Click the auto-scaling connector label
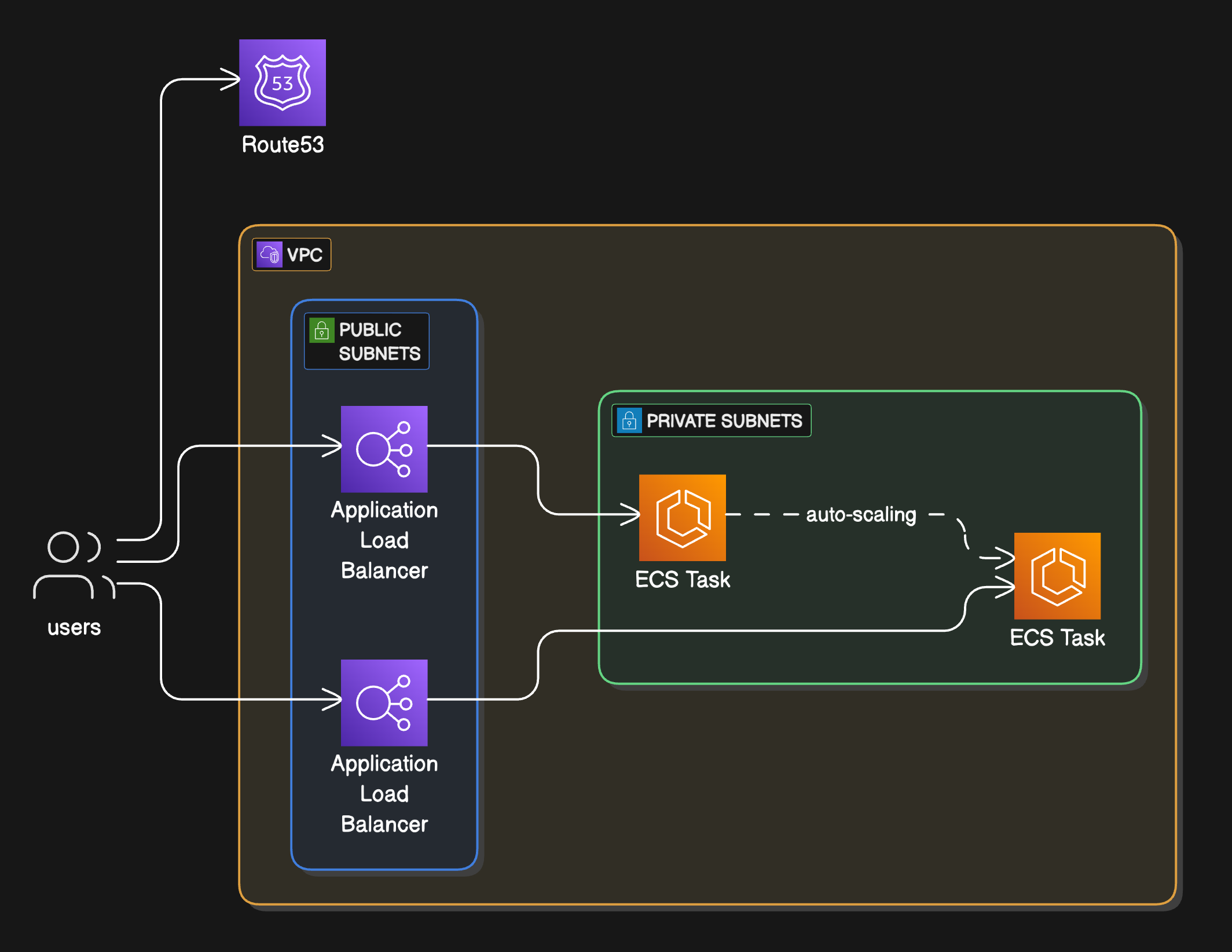This screenshot has height=952, width=1232. (861, 515)
